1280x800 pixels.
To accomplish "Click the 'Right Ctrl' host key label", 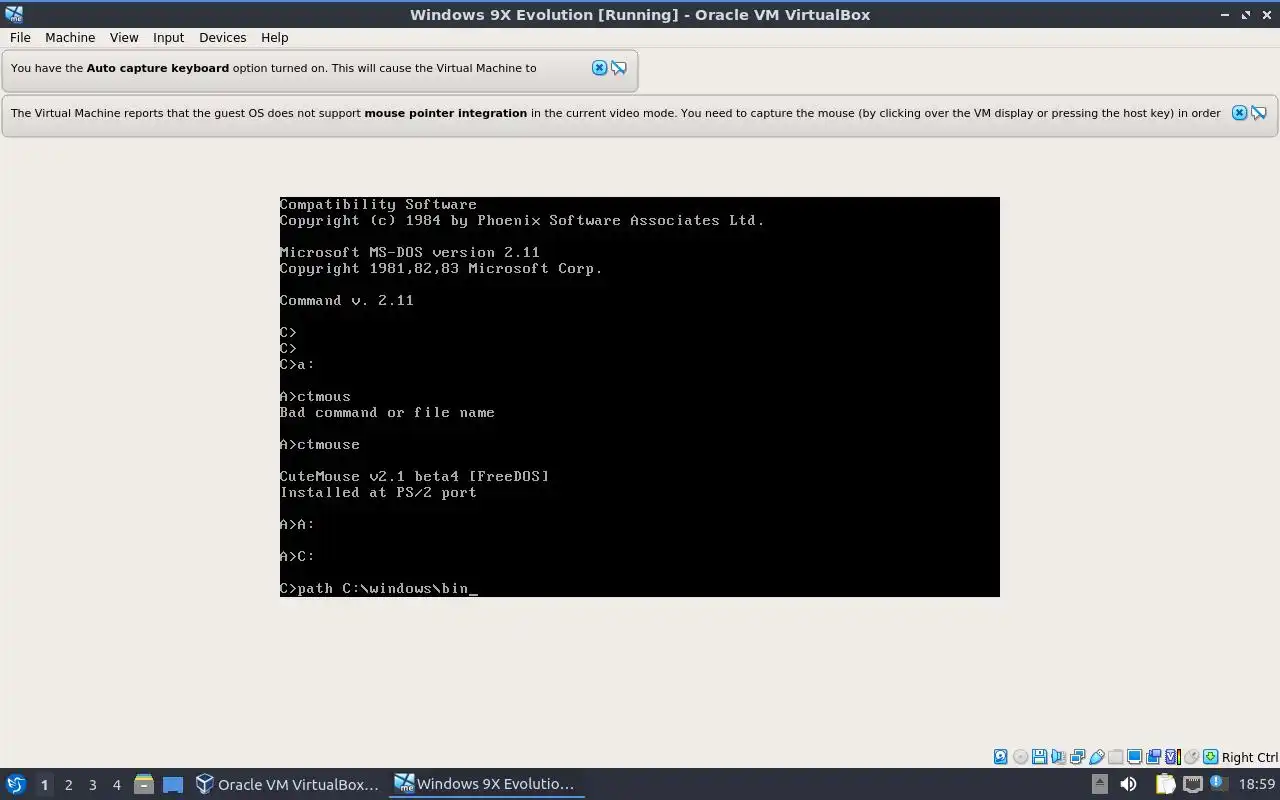I will 1249,757.
